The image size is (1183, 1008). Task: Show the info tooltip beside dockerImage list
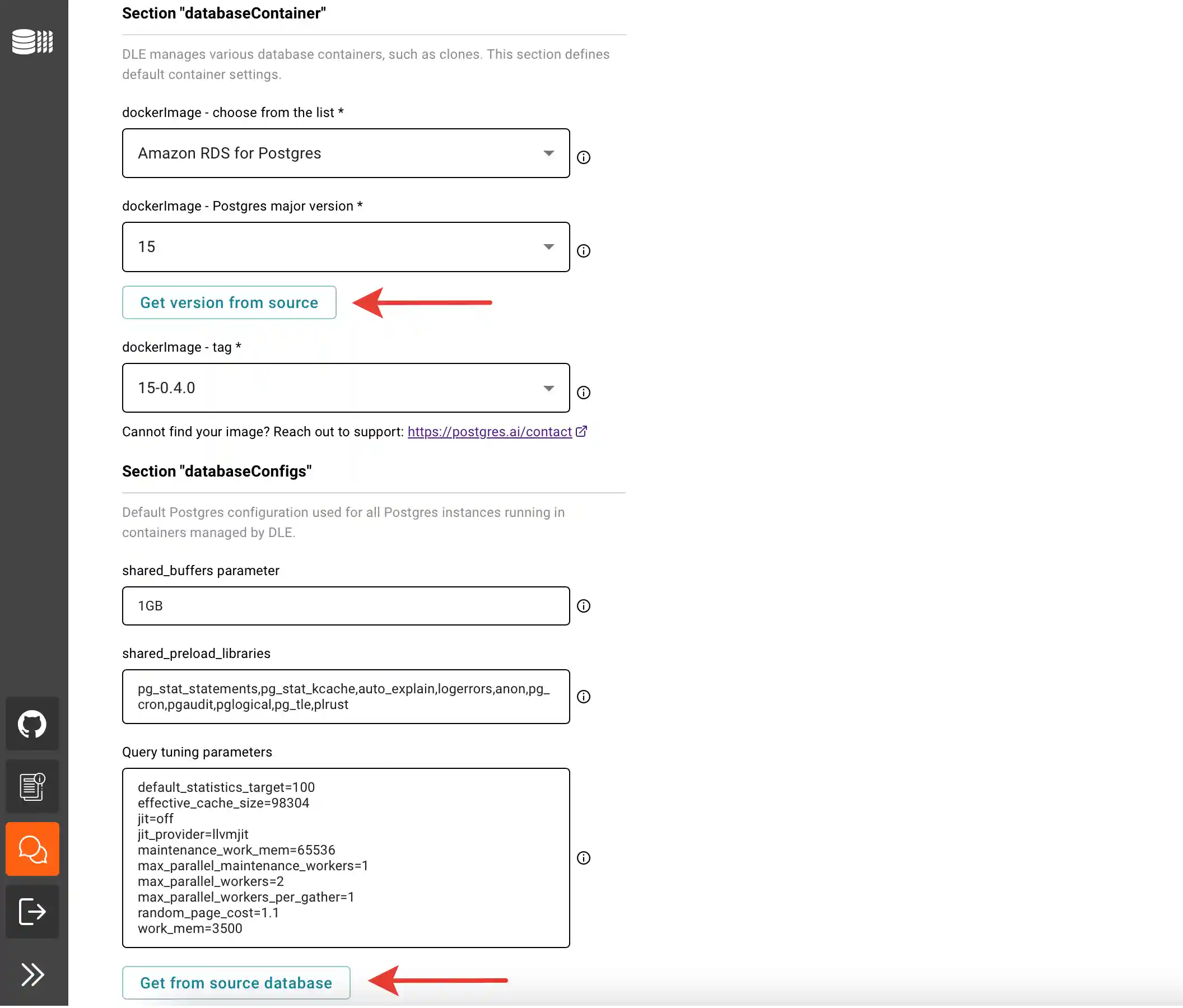coord(584,157)
